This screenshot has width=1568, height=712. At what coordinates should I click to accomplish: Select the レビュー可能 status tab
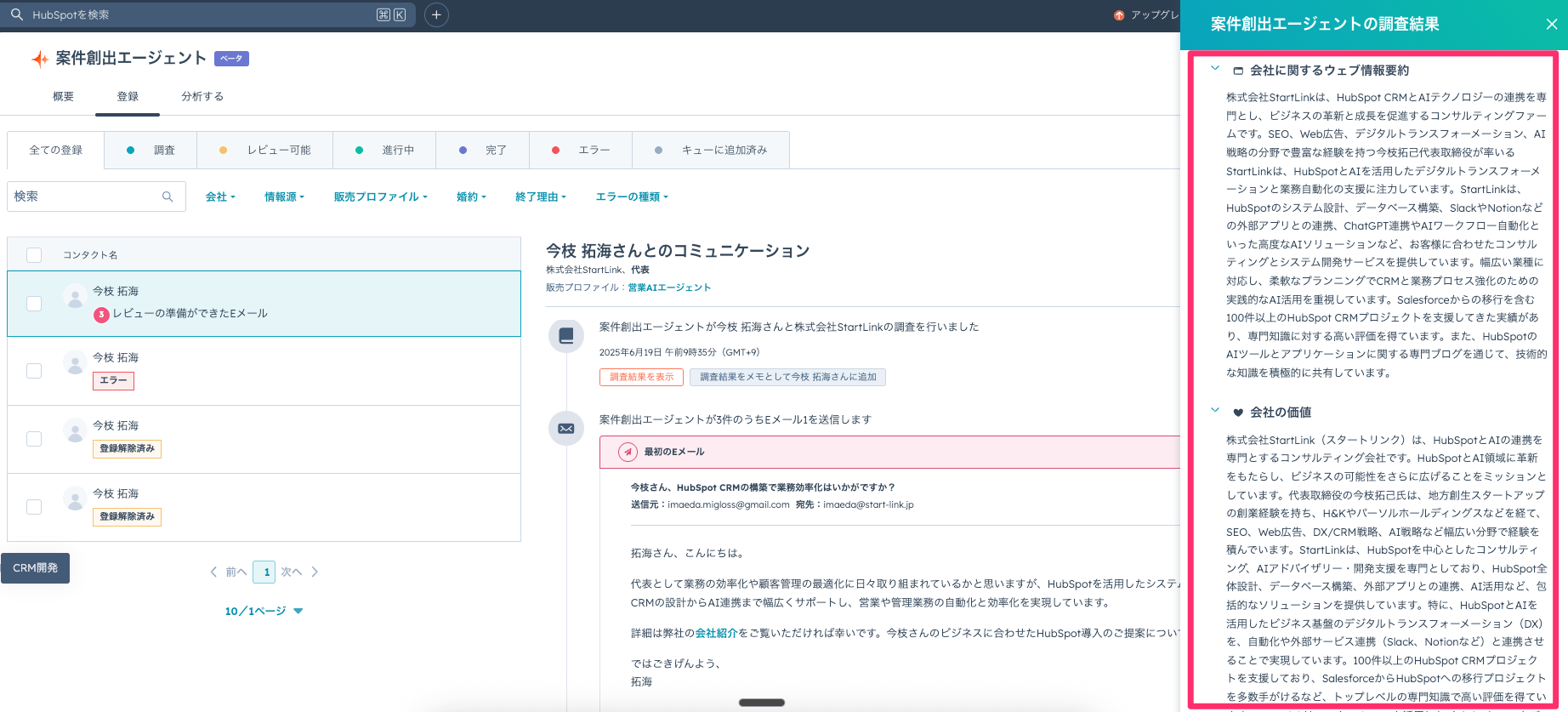[264, 150]
